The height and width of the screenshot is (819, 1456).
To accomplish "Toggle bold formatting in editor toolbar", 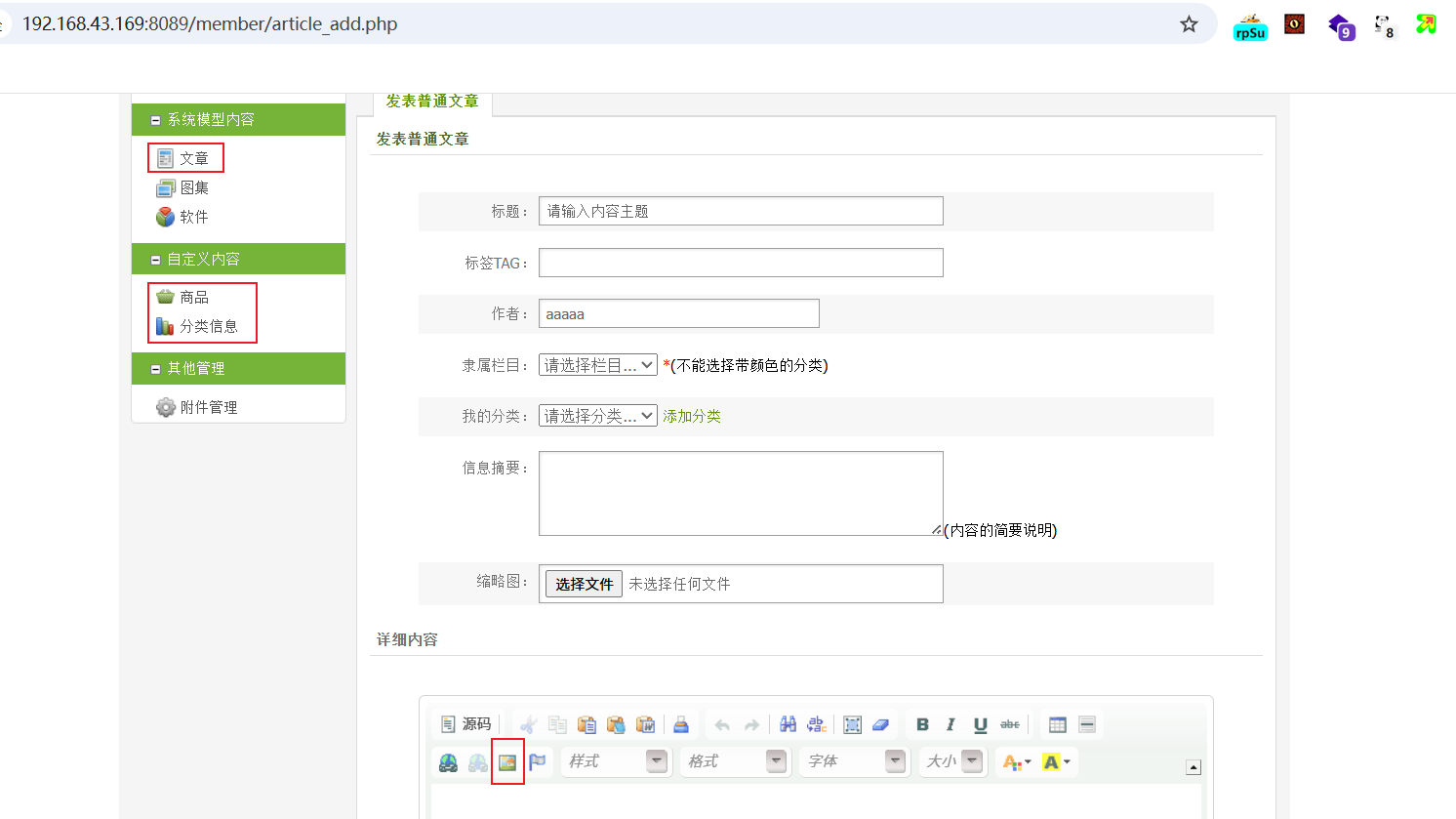I will pos(922,724).
